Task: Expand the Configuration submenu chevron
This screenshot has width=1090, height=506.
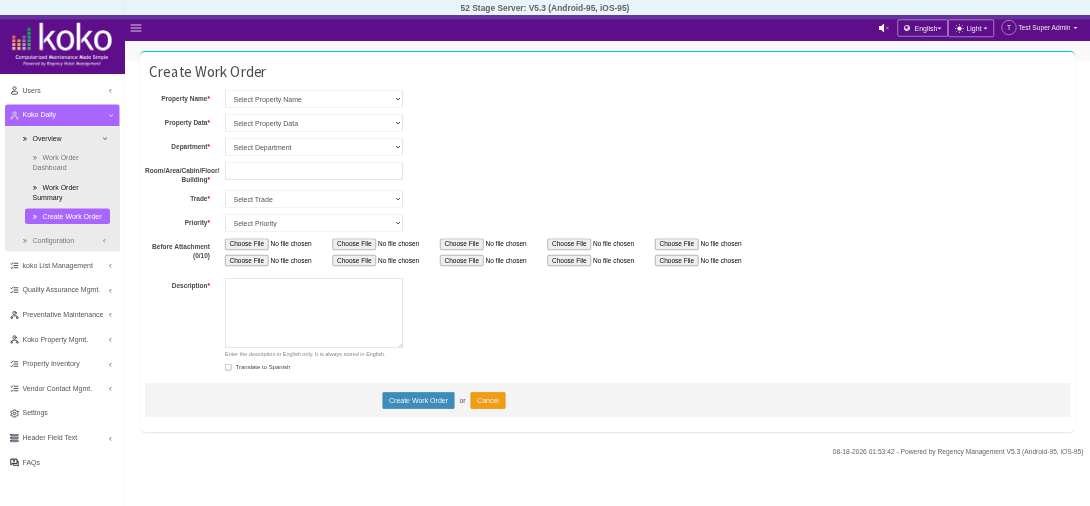Action: 105,240
